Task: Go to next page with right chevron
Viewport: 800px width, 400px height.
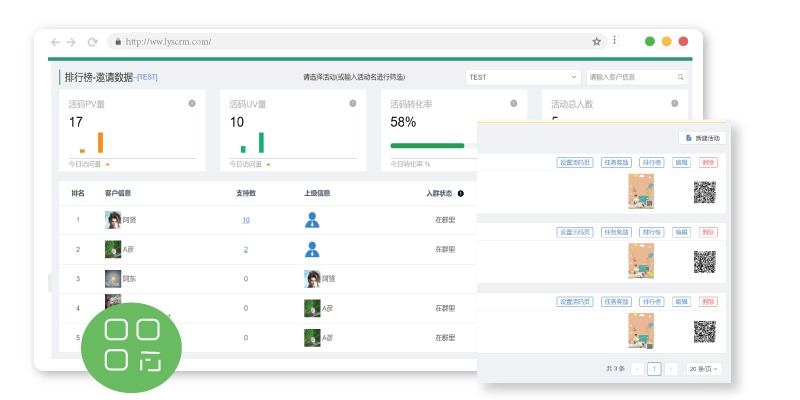Action: (671, 369)
